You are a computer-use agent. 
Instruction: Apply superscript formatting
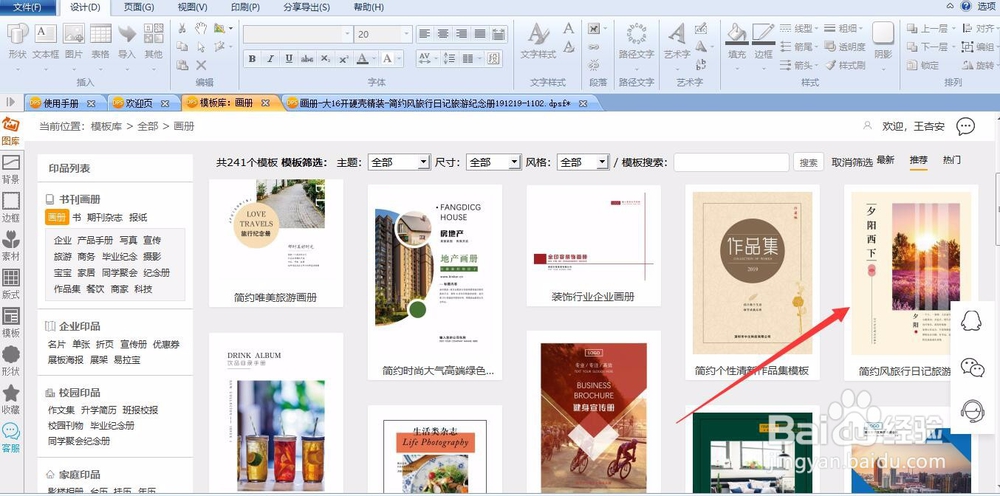point(344,59)
